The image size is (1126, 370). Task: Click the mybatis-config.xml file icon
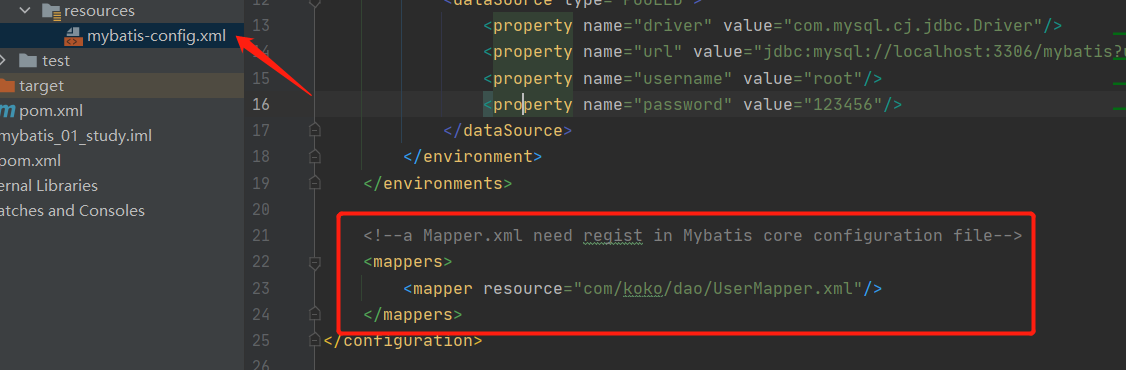click(x=74, y=36)
